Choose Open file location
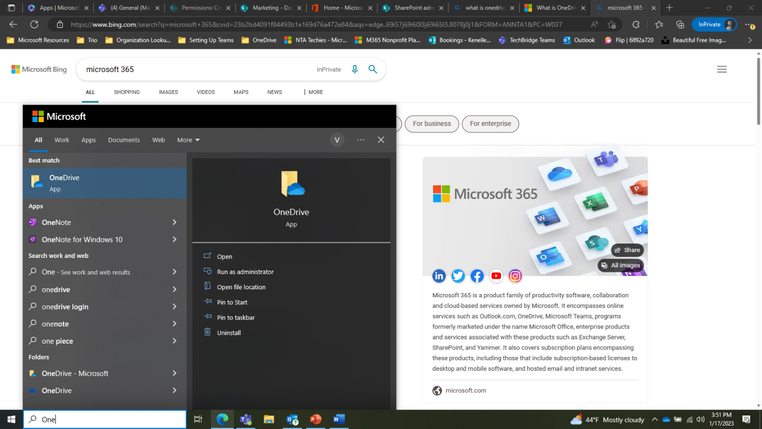The height and width of the screenshot is (429, 762). coord(241,287)
